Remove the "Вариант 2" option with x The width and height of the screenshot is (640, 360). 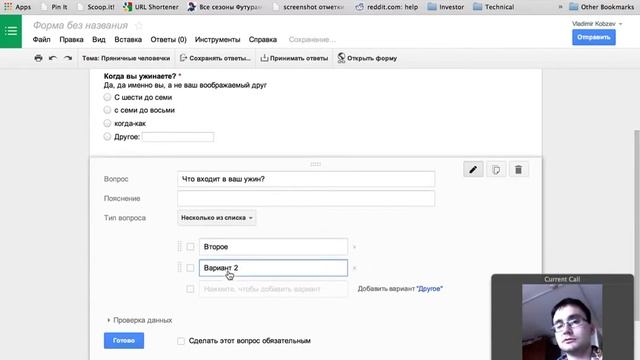(x=354, y=268)
